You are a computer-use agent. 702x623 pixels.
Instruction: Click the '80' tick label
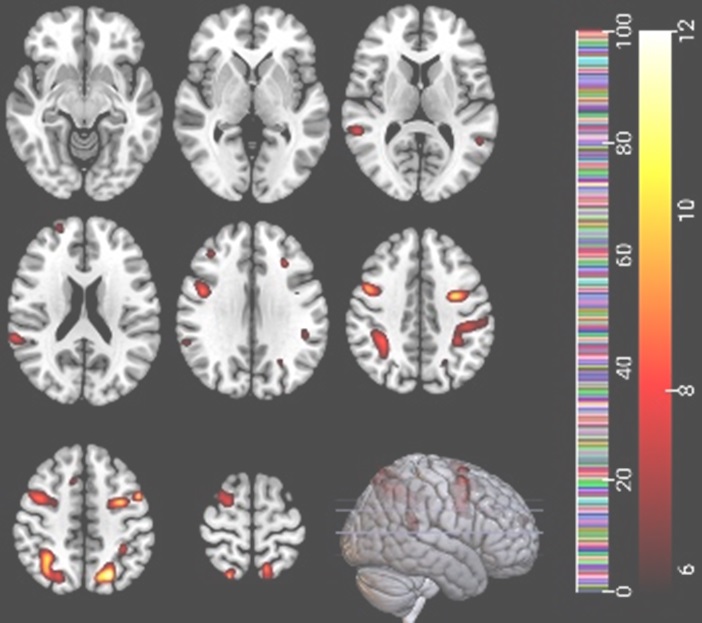pyautogui.click(x=624, y=143)
